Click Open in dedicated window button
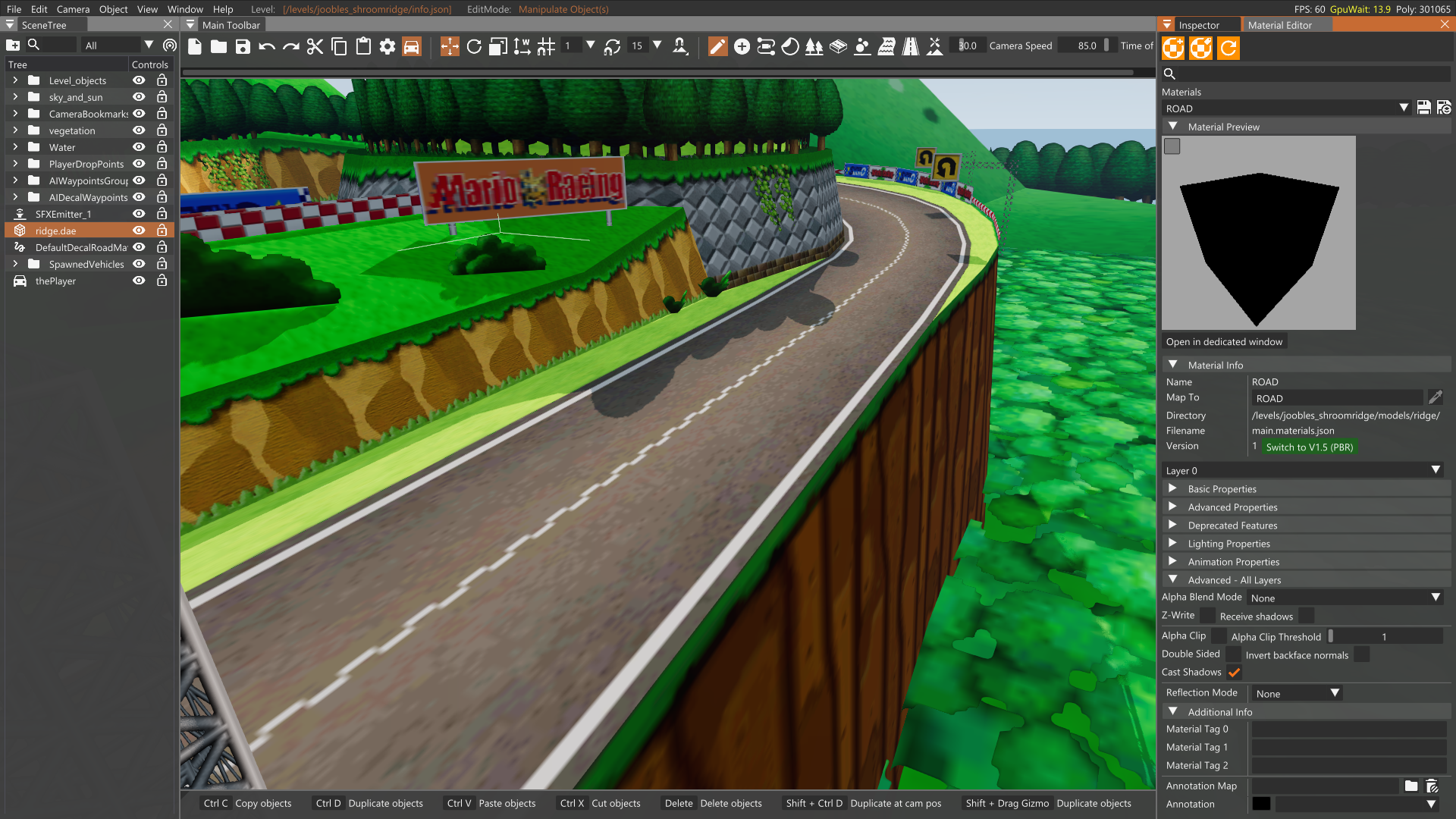1456x819 pixels. click(x=1224, y=342)
